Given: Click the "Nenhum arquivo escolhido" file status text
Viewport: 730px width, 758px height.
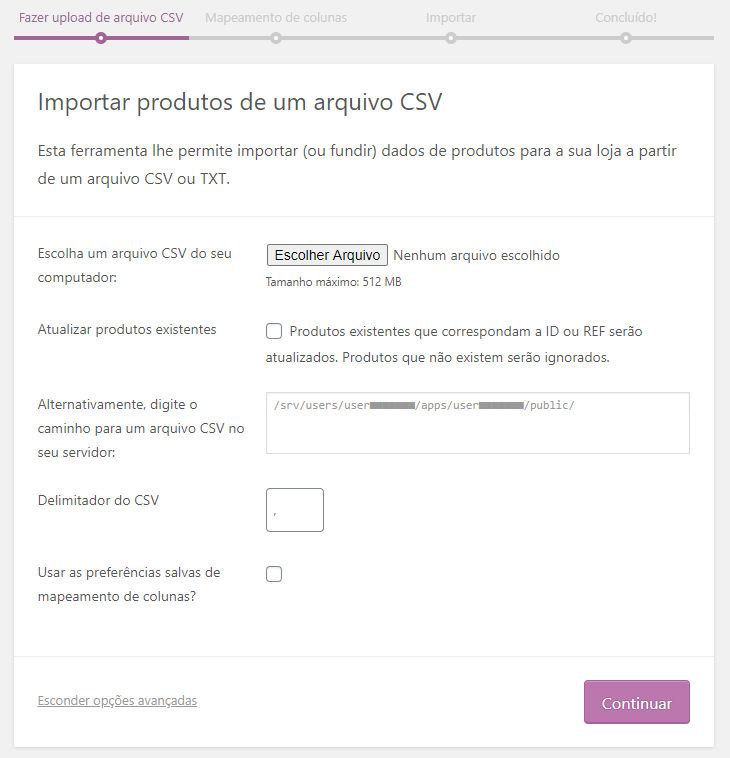Looking at the screenshot, I should pos(476,255).
